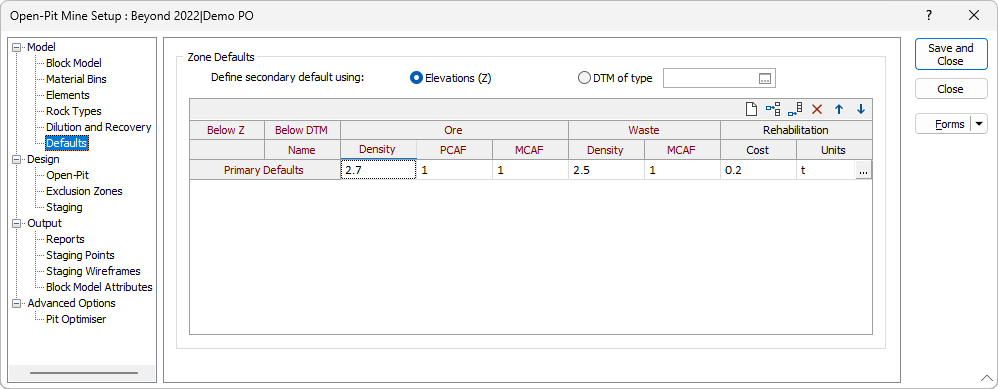The width and height of the screenshot is (998, 389).
Task: Click the append row icon in grid toolbar
Action: [795, 110]
